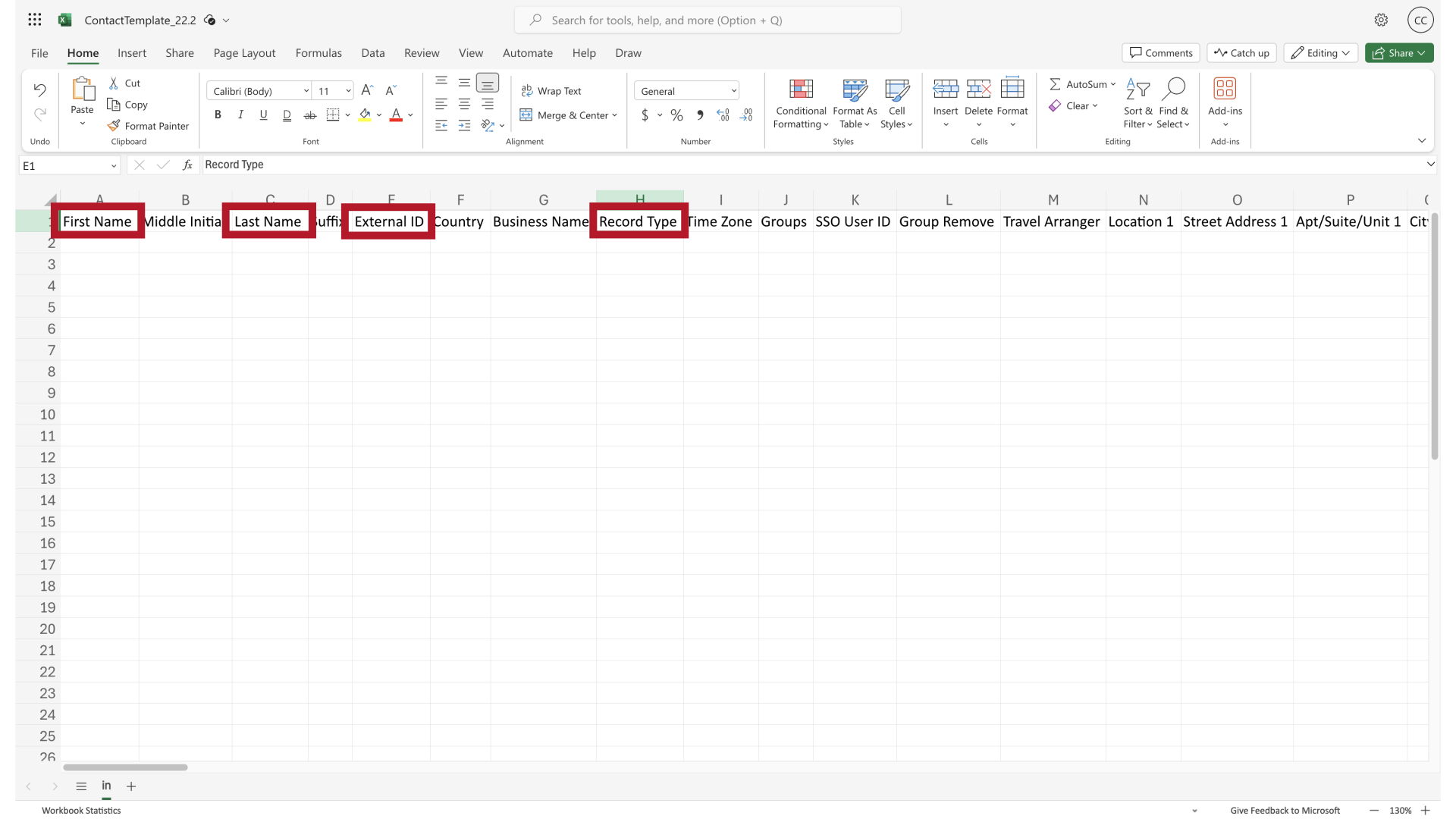
Task: Add a new worksheet with the plus button
Action: tap(131, 786)
